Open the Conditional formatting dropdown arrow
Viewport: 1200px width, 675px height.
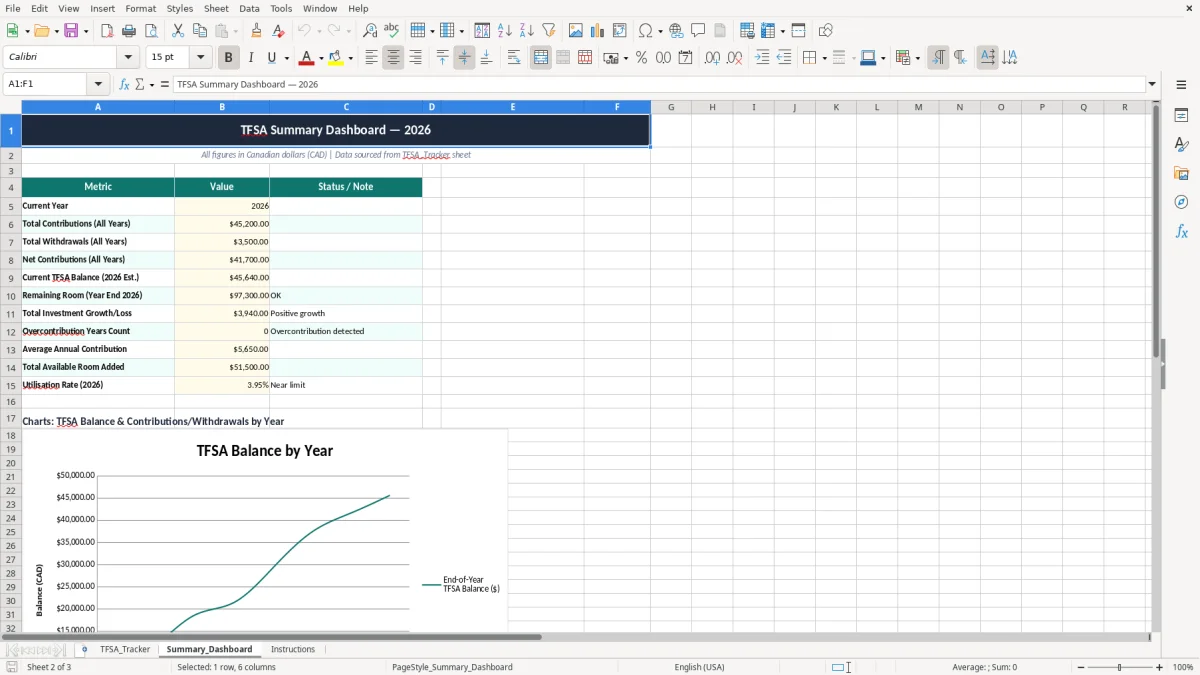(x=917, y=58)
